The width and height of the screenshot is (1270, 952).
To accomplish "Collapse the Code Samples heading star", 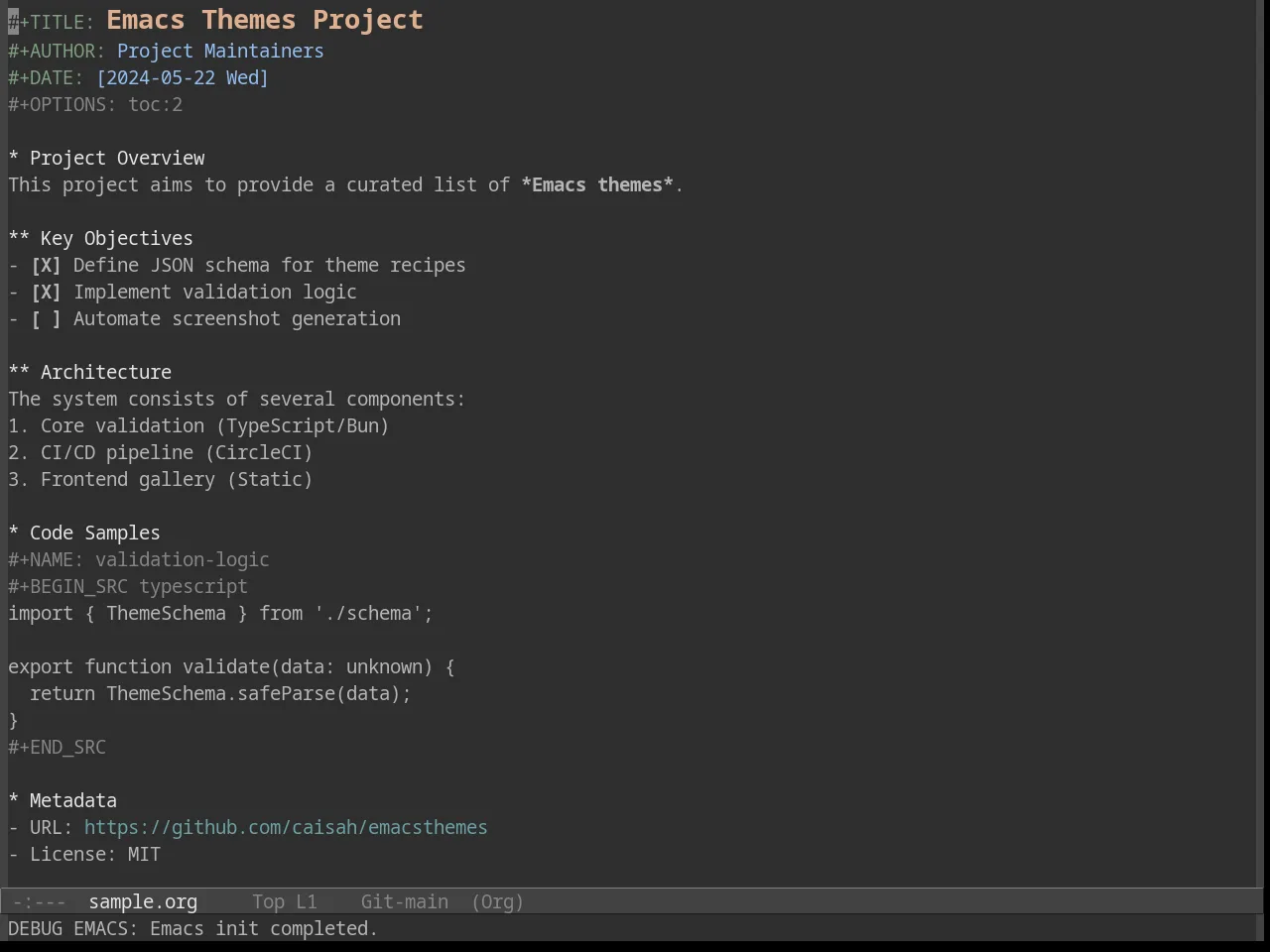I will (14, 534).
